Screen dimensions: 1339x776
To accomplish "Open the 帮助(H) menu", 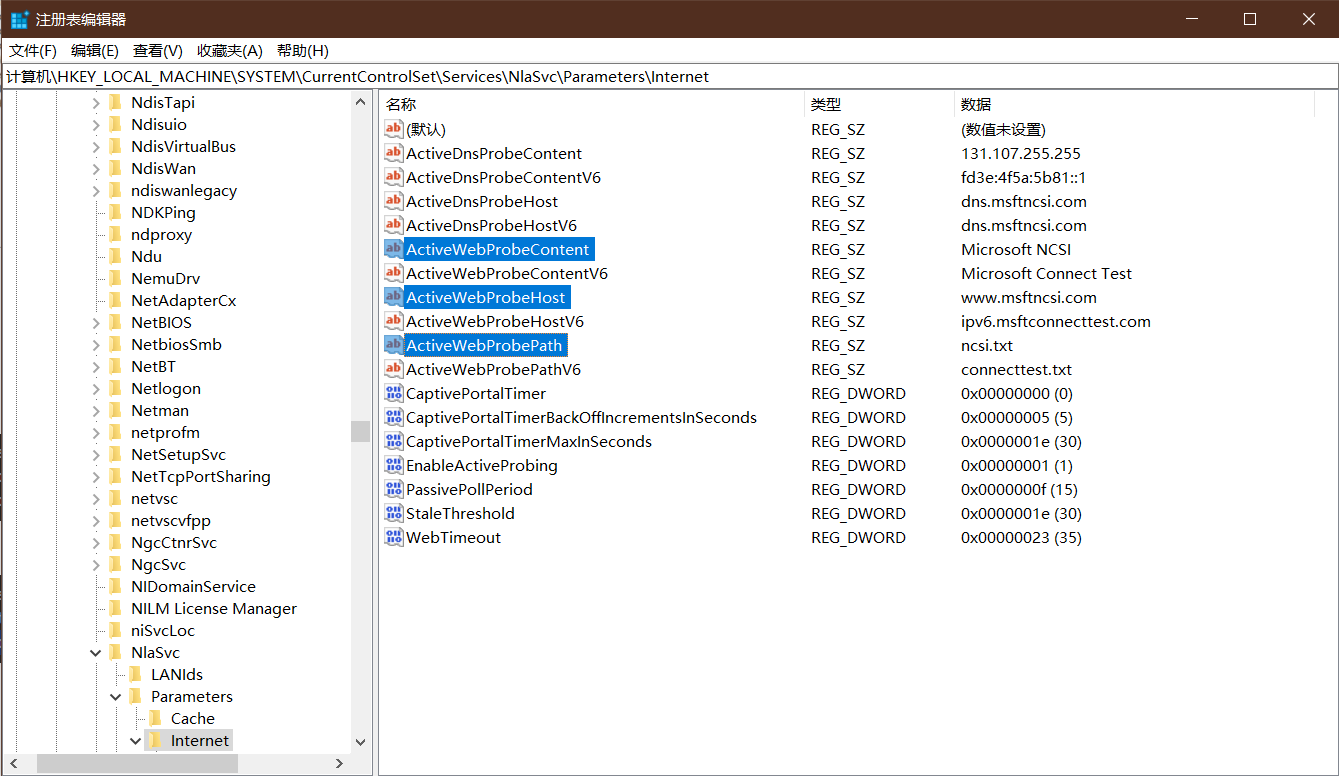I will coord(303,50).
